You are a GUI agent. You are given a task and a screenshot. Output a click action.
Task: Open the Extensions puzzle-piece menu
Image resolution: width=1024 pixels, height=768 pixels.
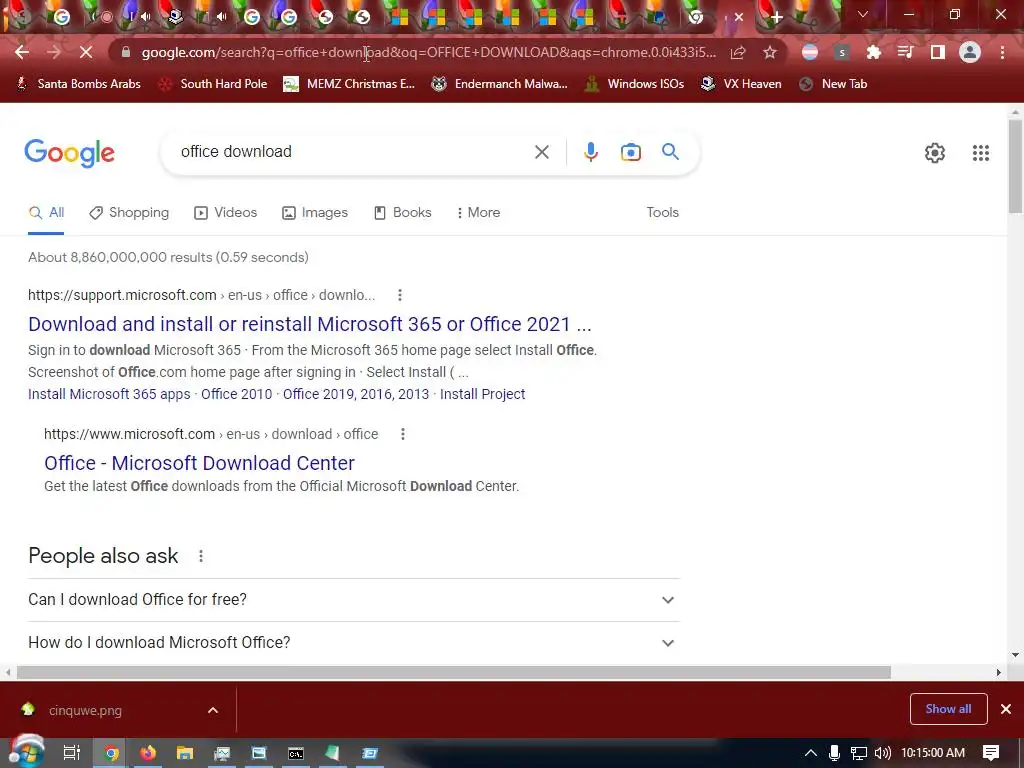[x=873, y=52]
